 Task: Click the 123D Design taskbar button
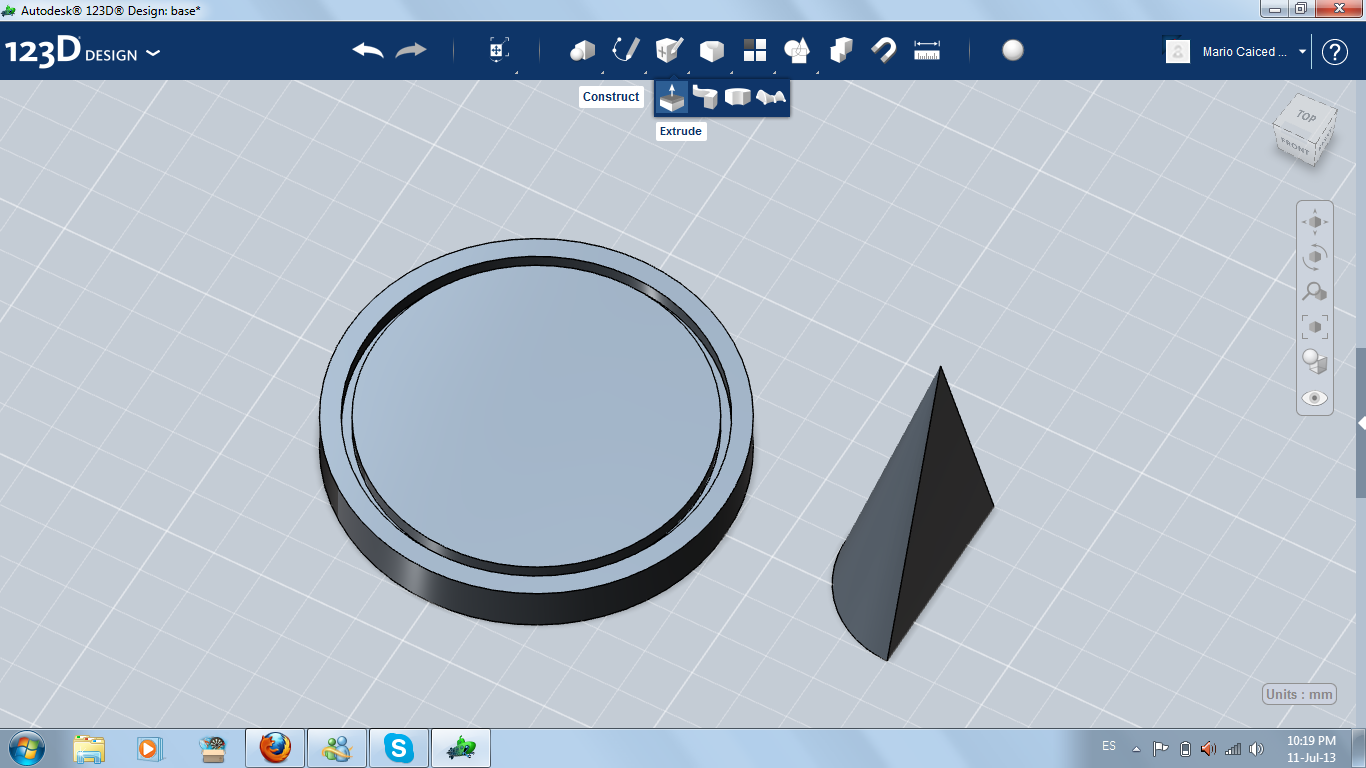[x=461, y=748]
